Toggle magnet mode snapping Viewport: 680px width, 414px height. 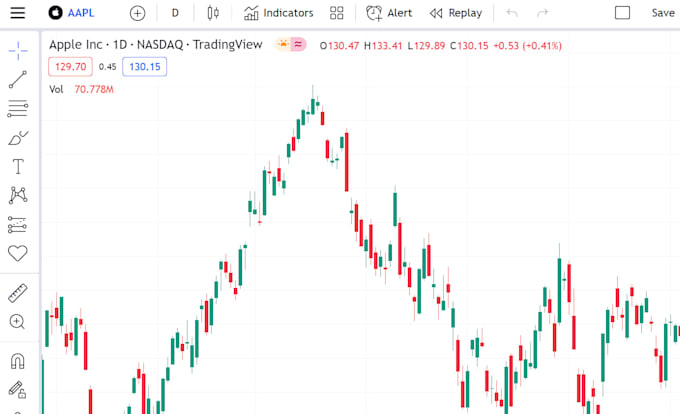click(17, 361)
